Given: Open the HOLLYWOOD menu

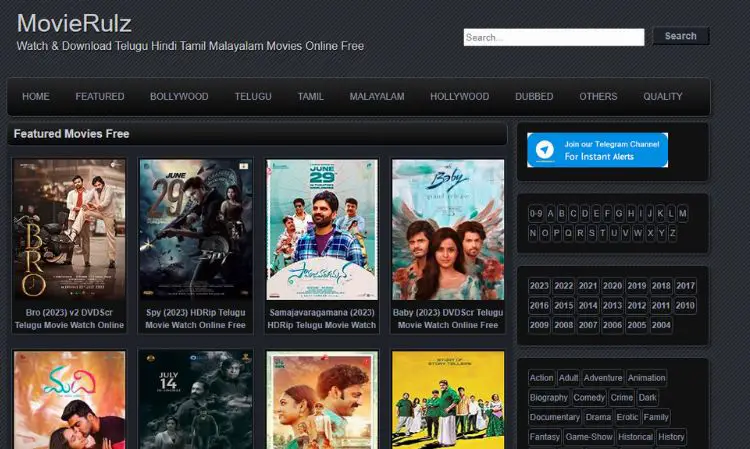Looking at the screenshot, I should tap(460, 97).
